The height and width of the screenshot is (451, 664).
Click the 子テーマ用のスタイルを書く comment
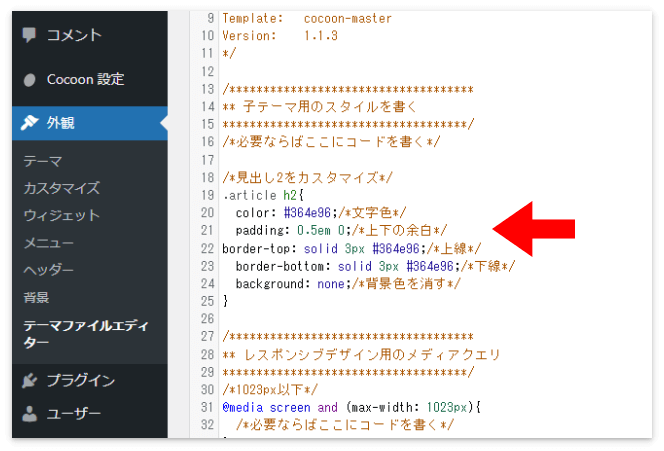click(320, 106)
